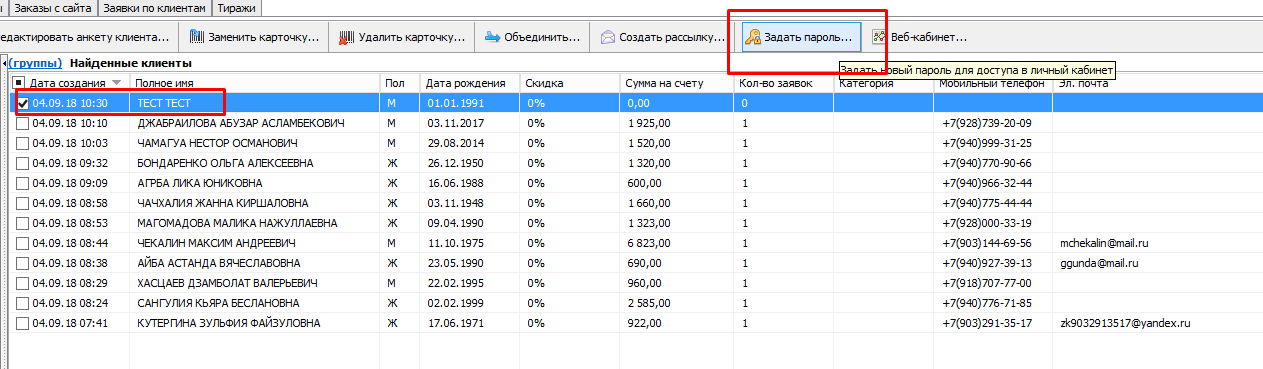Image resolution: width=1263 pixels, height=369 pixels.
Task: Uncheck the ТЕСТ ТЕСТ row checkbox
Action: tap(23, 103)
